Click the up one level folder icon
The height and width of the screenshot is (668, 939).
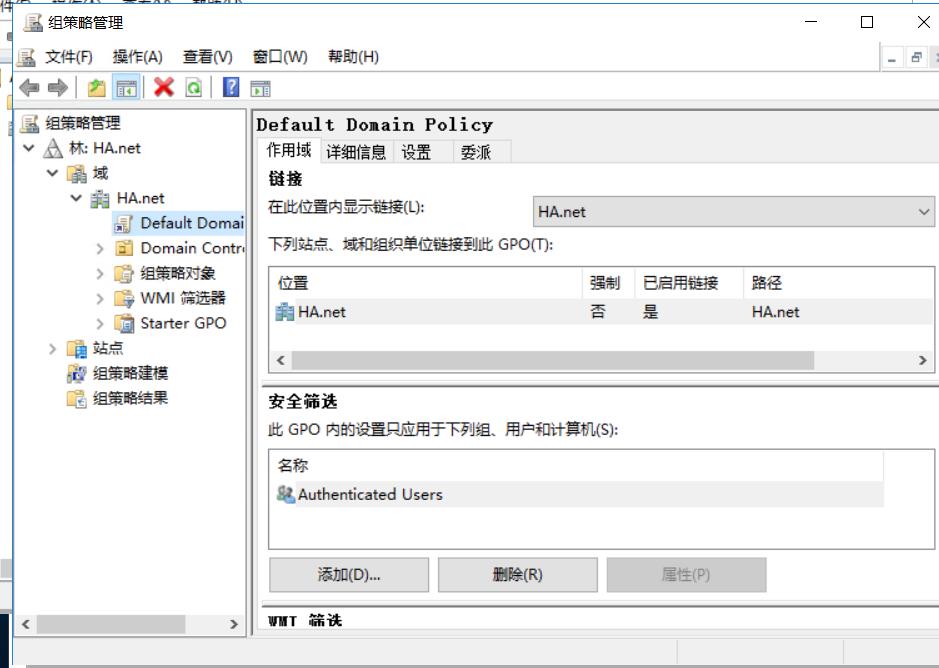click(96, 88)
